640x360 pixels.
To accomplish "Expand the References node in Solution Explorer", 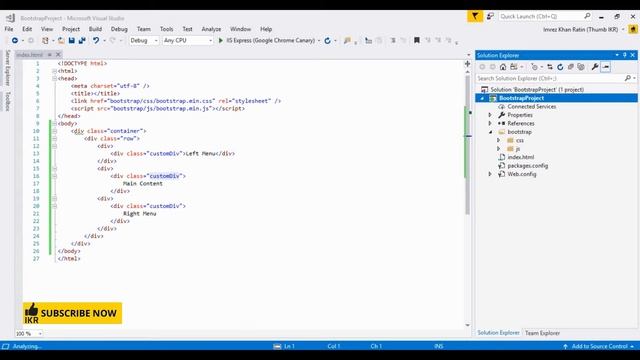I will pos(490,123).
